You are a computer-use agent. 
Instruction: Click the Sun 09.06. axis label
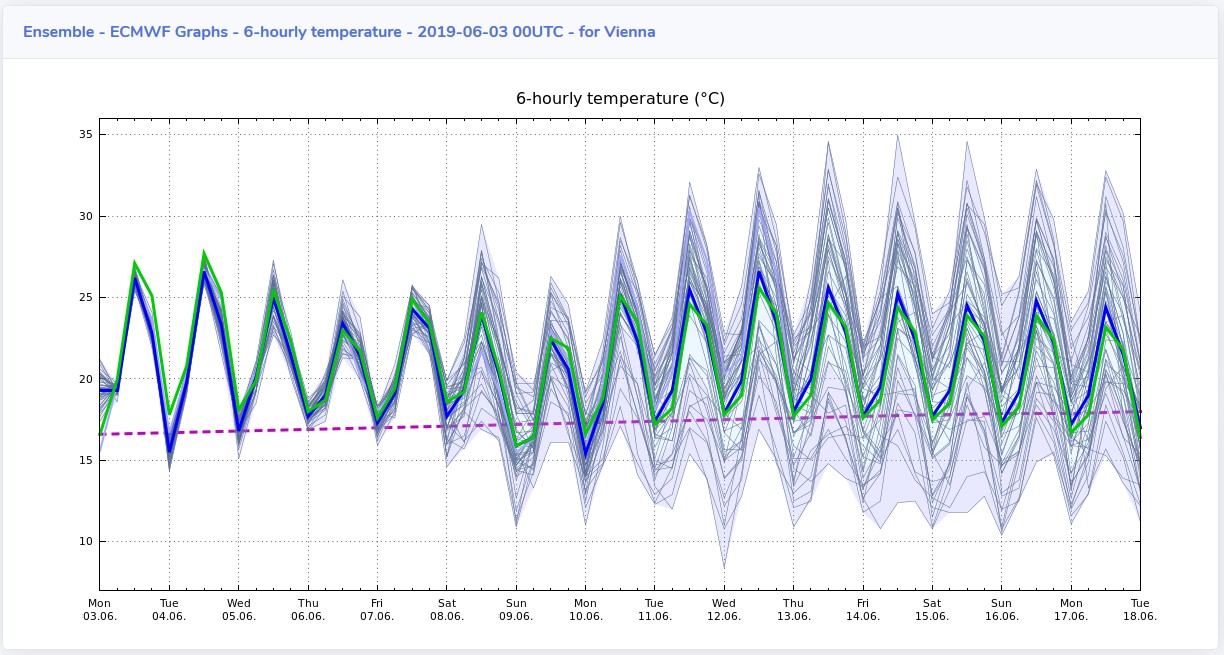click(x=516, y=610)
